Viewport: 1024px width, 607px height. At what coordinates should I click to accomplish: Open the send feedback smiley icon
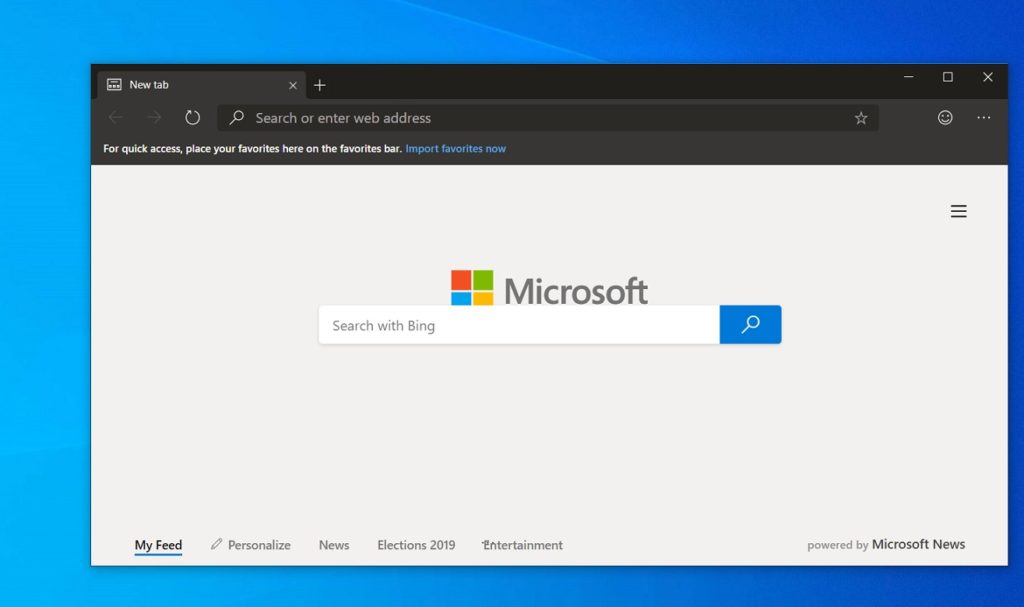[945, 117]
